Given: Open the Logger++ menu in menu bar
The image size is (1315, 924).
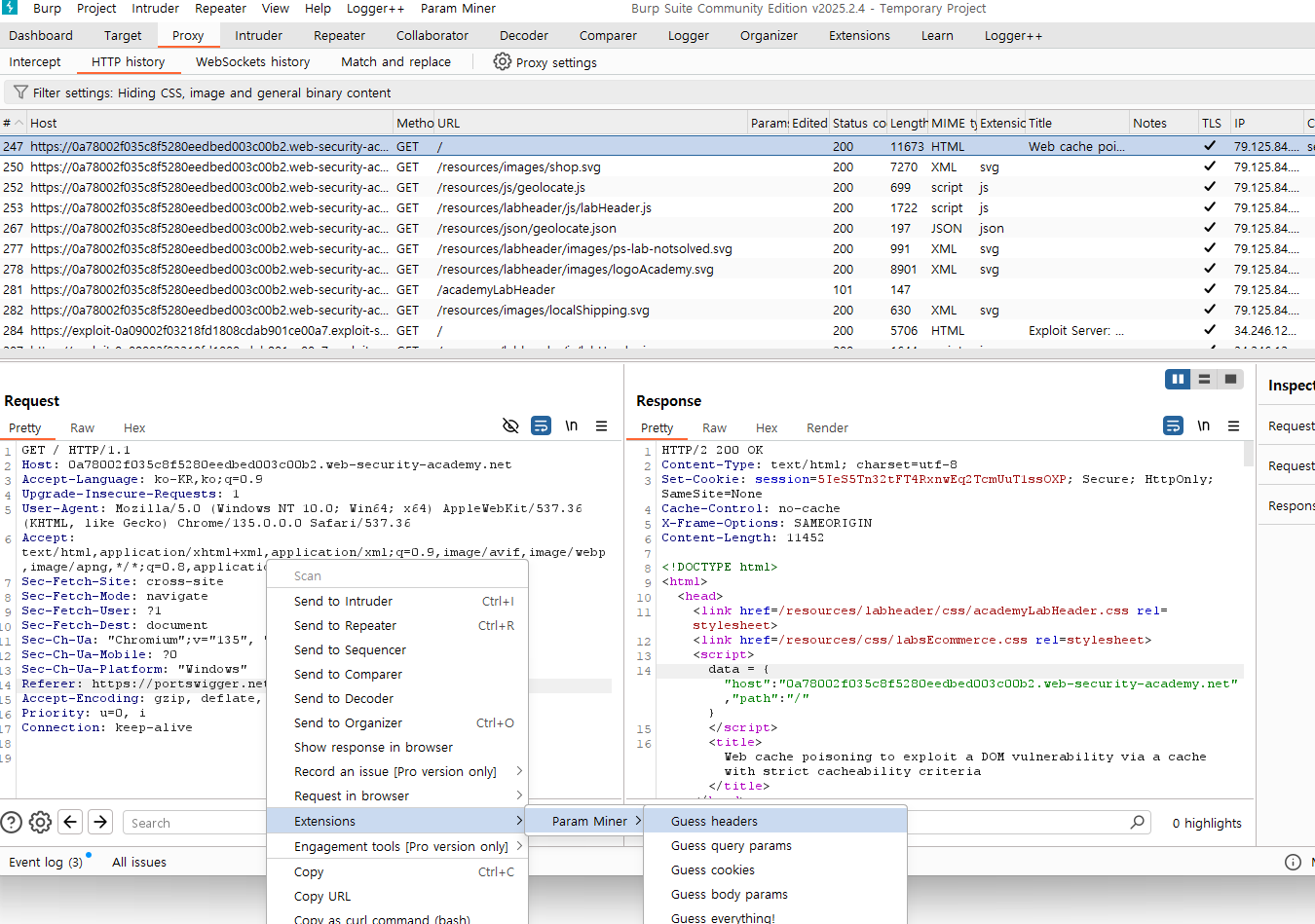Looking at the screenshot, I should coord(375,8).
